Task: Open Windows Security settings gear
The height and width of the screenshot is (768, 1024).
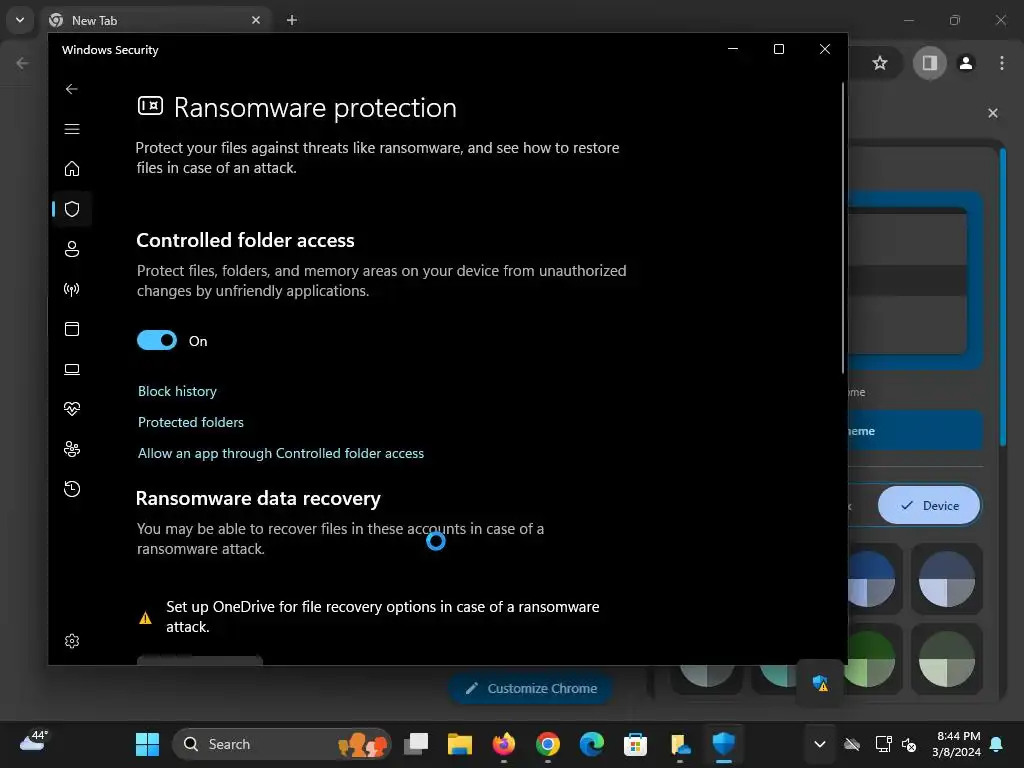Action: (72, 641)
